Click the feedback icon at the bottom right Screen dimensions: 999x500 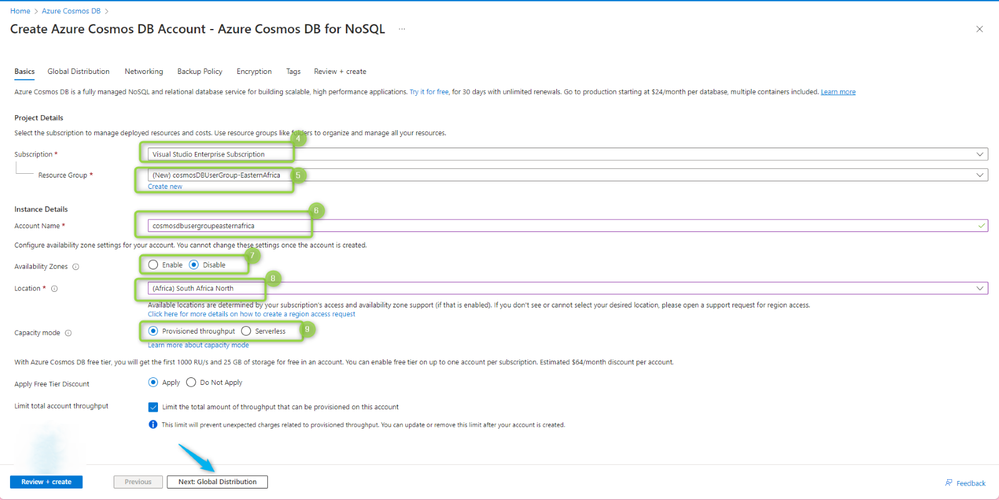949,483
